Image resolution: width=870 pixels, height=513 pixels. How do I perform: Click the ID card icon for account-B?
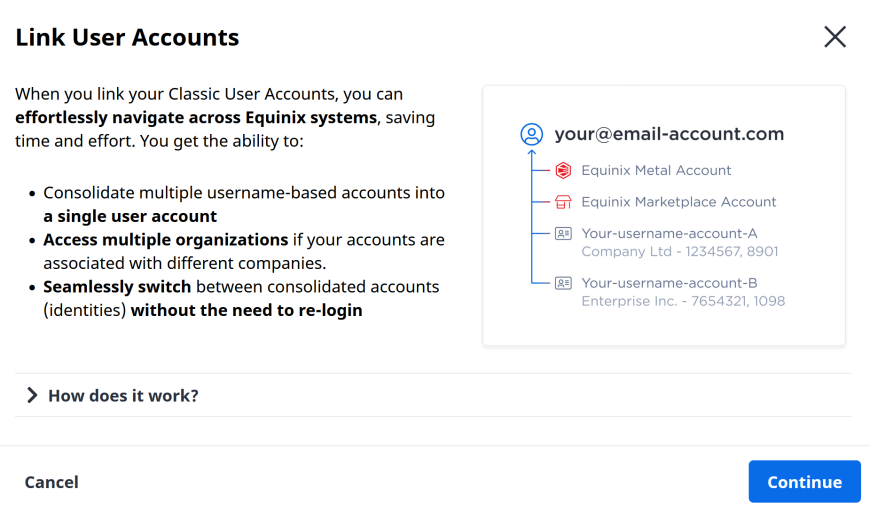[563, 283]
